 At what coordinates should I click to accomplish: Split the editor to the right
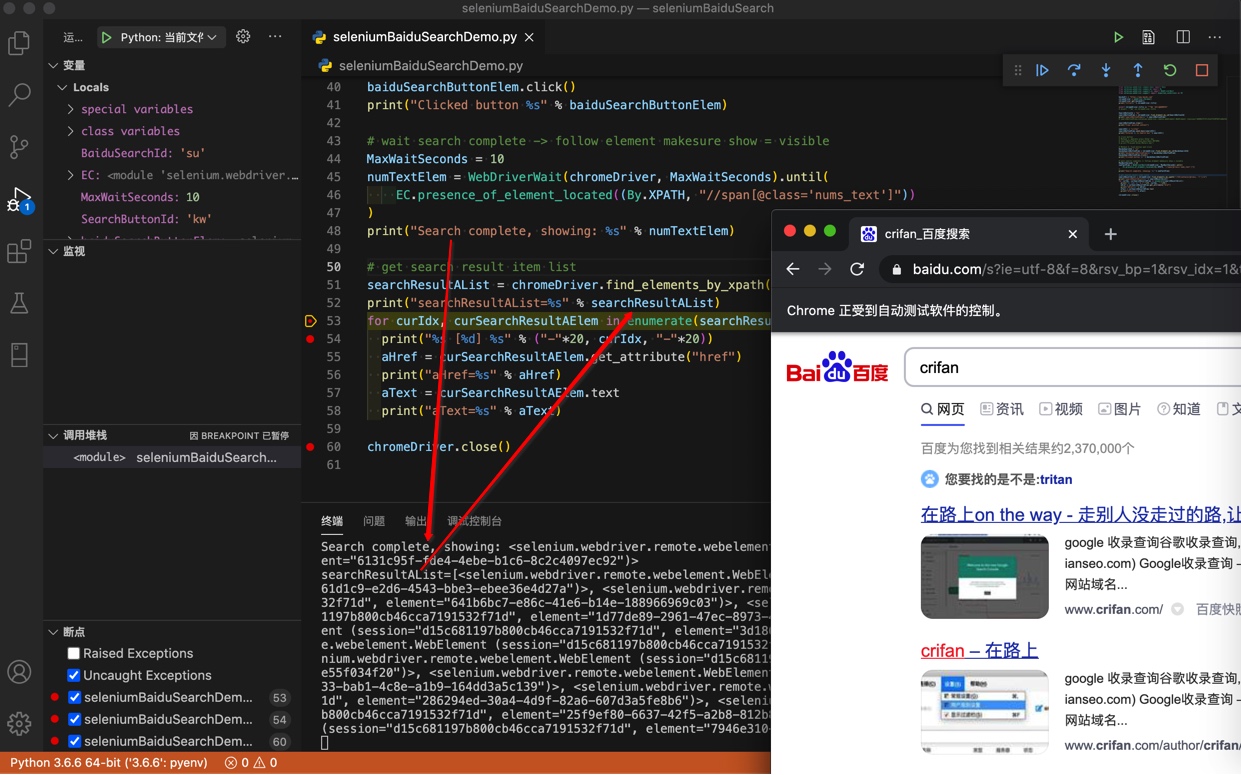1183,37
